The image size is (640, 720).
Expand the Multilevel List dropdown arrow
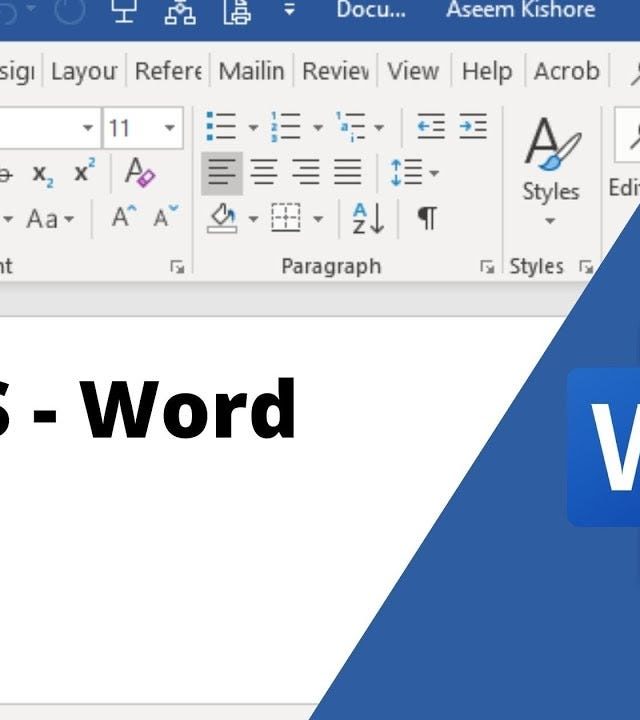(x=379, y=127)
